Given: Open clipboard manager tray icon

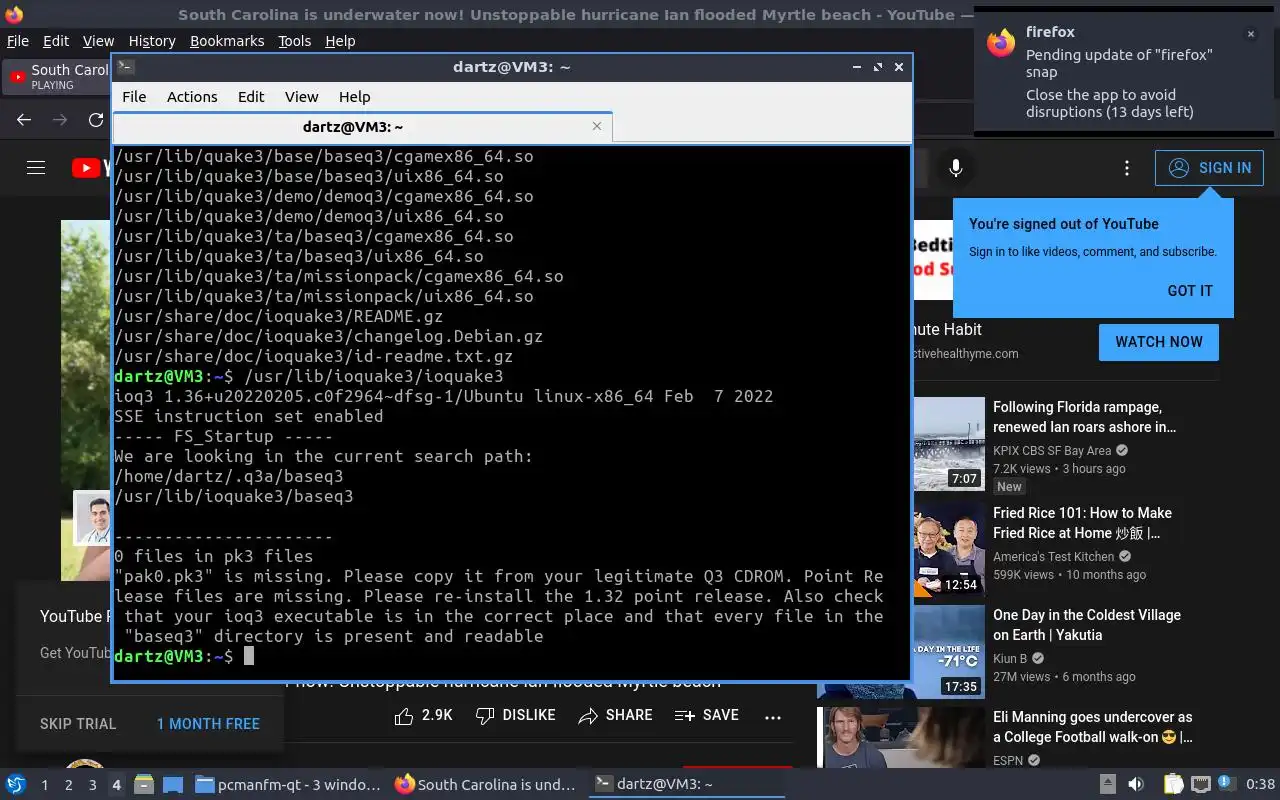Looking at the screenshot, I should (x=1173, y=784).
